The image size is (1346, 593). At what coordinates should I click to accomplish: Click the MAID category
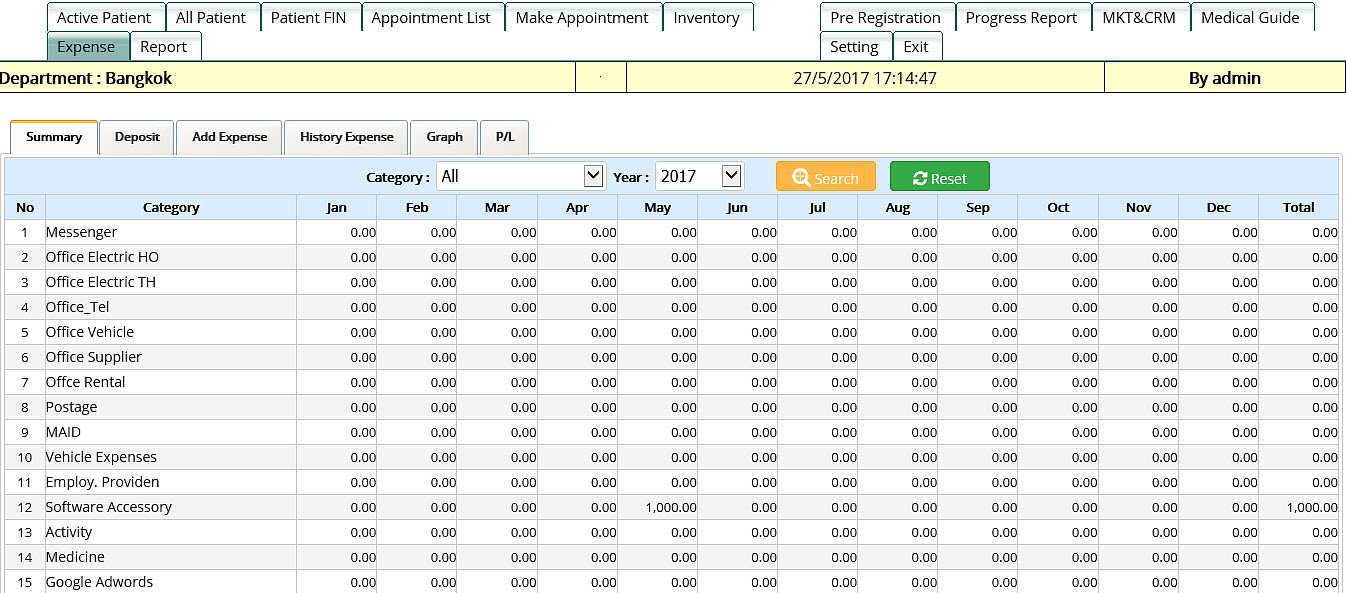[63, 432]
